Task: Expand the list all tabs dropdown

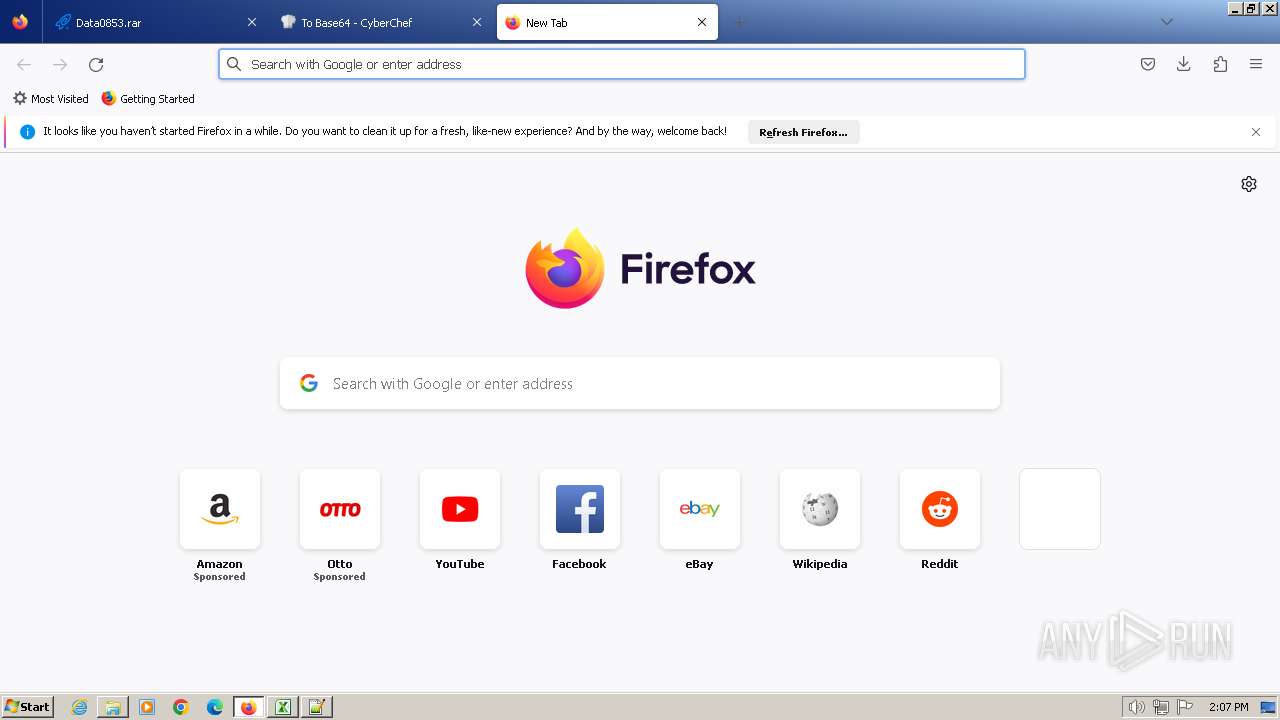Action: click(x=1166, y=22)
